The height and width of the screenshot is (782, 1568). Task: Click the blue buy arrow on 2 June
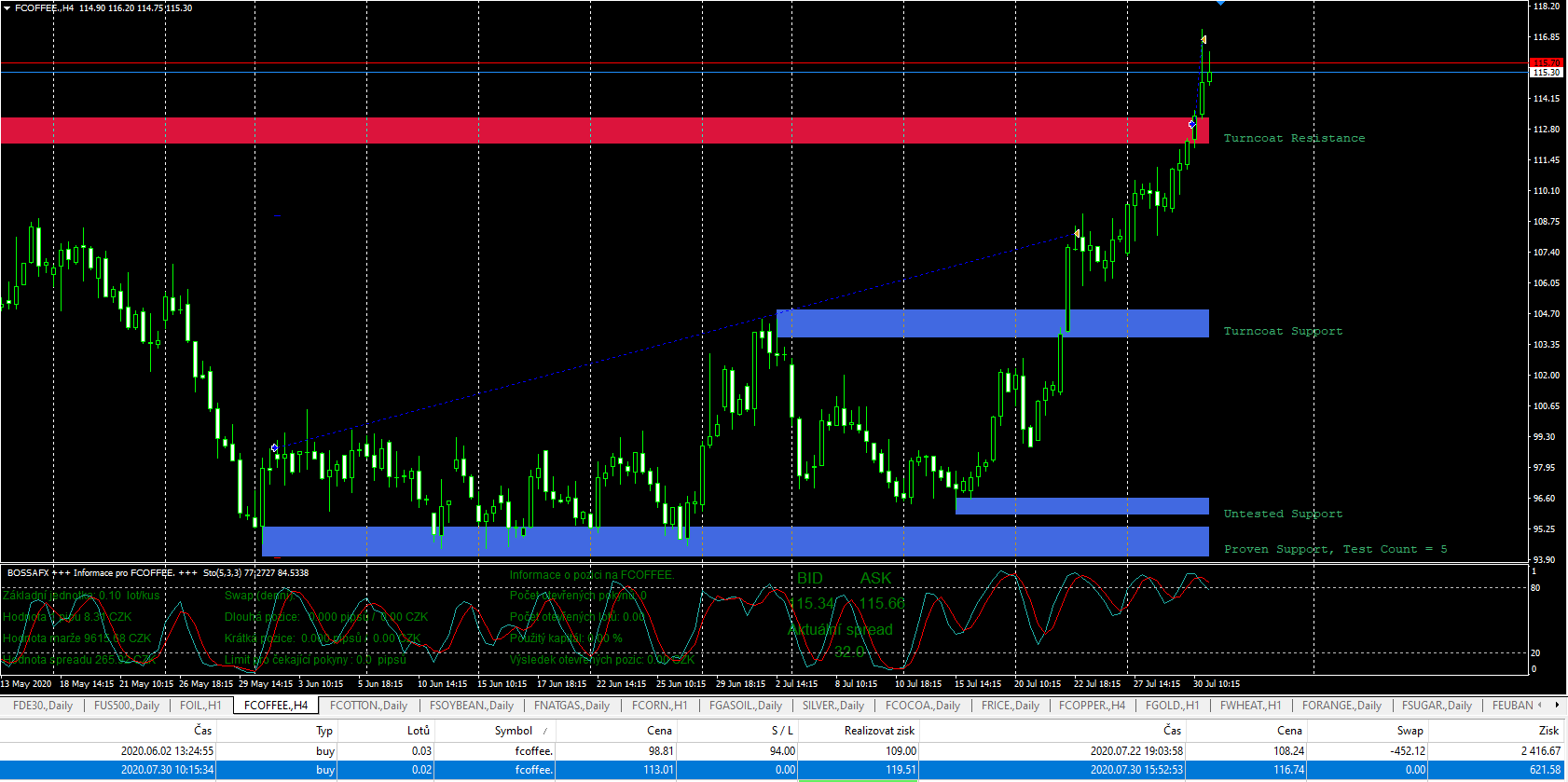point(274,448)
